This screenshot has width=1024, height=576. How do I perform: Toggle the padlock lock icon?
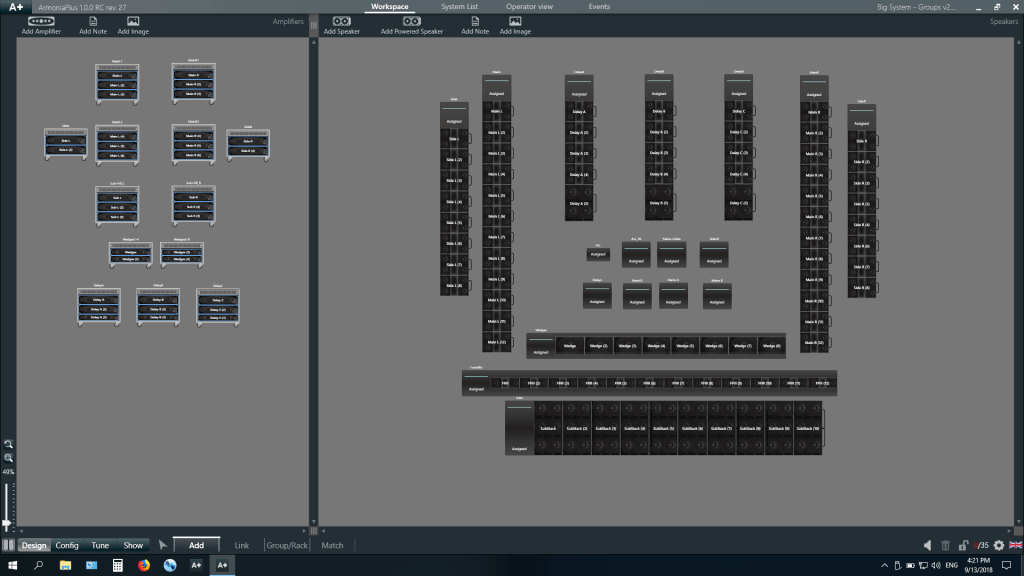[964, 545]
